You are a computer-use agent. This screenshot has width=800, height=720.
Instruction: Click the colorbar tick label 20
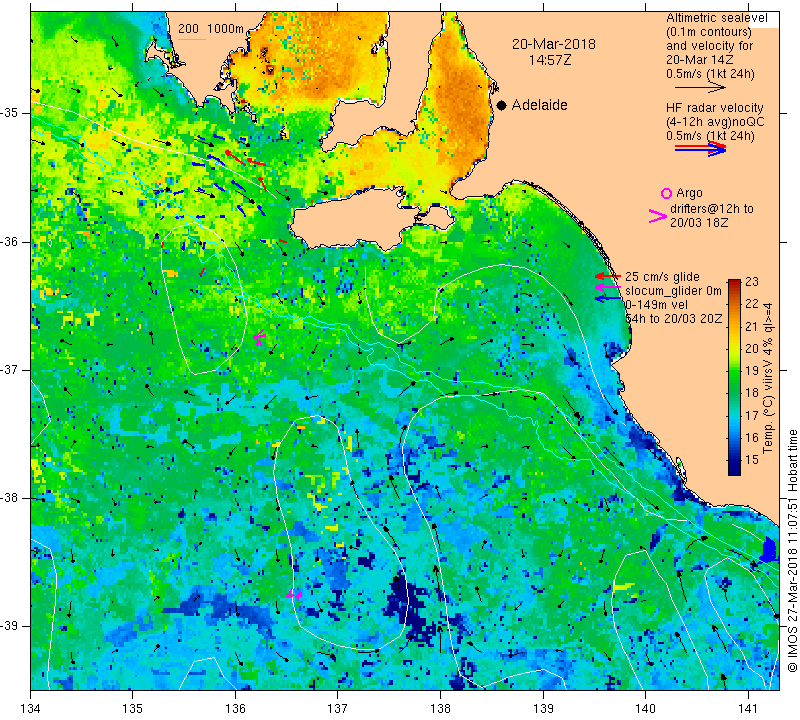[752, 349]
